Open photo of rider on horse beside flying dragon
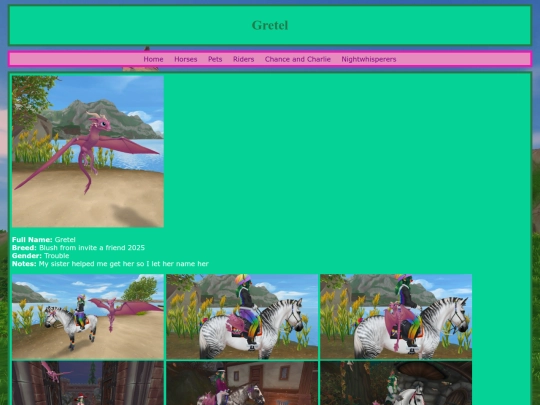540x405 pixels. click(x=88, y=317)
